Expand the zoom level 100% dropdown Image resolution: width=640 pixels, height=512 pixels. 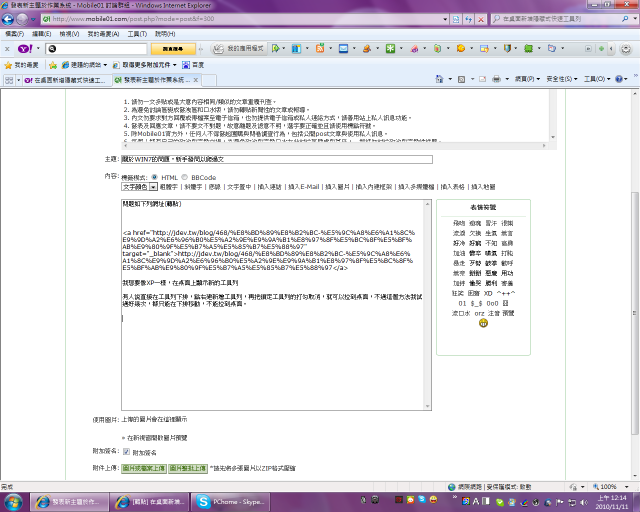pos(627,487)
